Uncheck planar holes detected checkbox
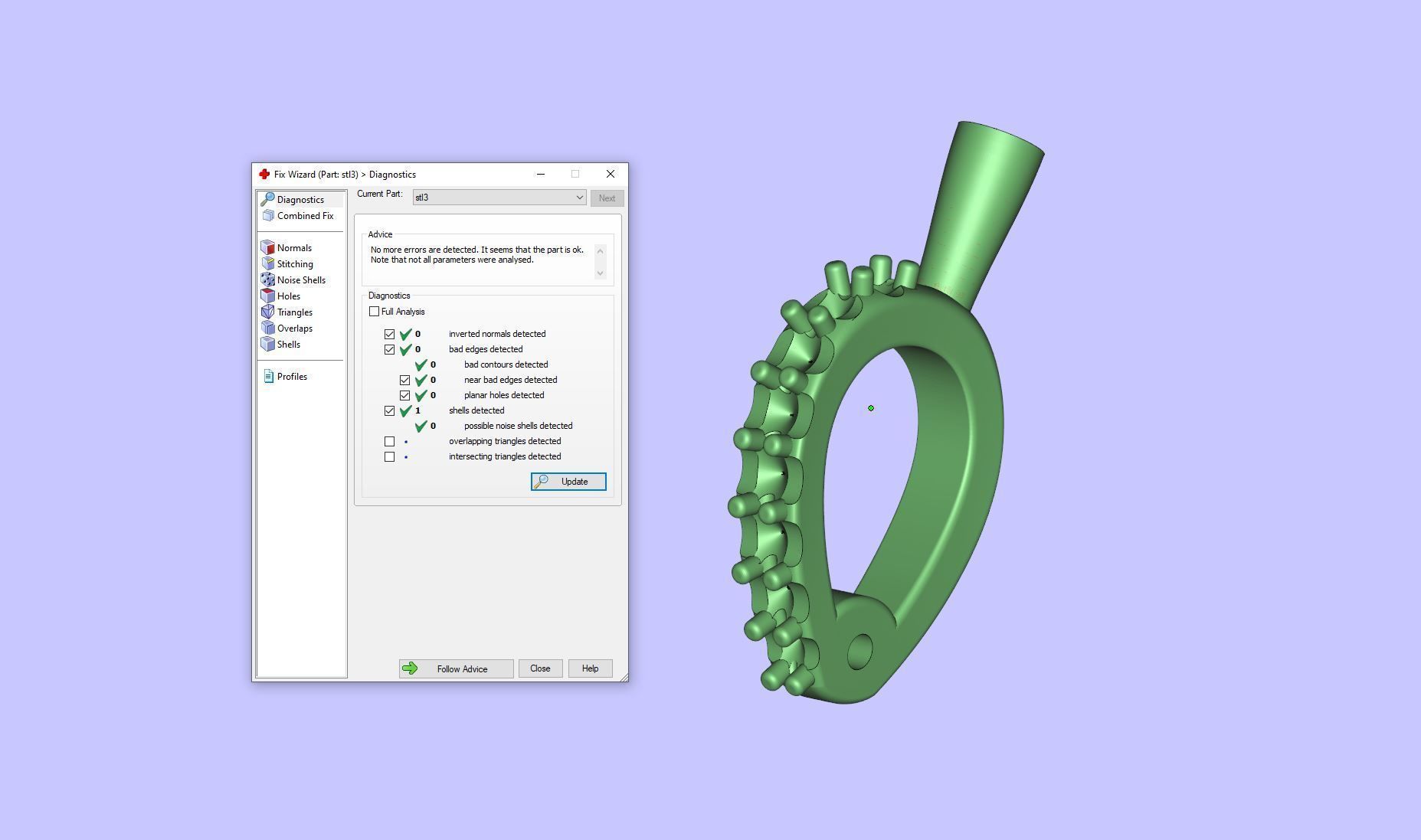This screenshot has width=1421, height=840. click(x=404, y=396)
